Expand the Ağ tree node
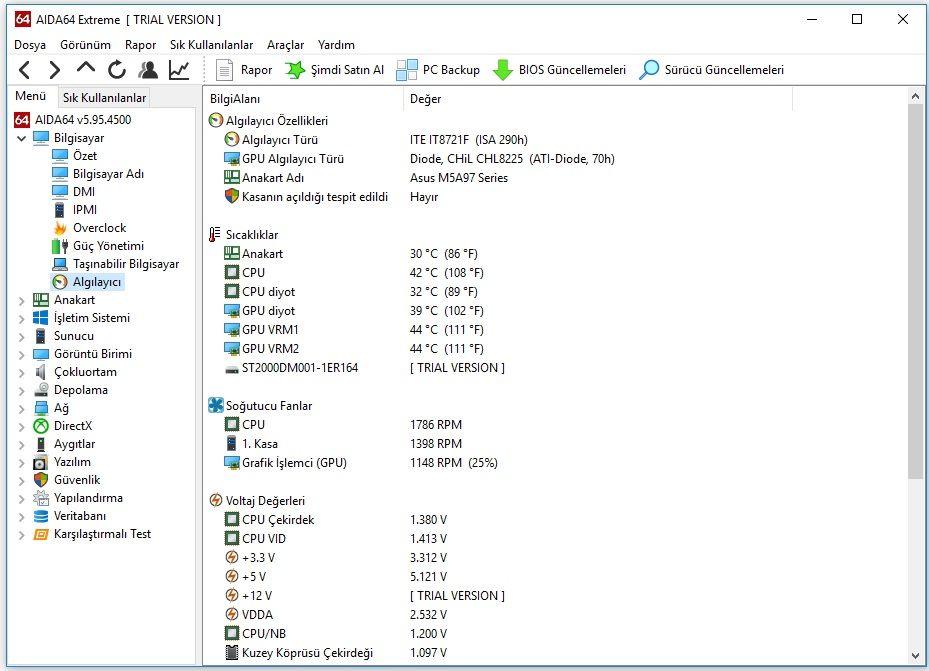The image size is (929, 671). [x=21, y=409]
